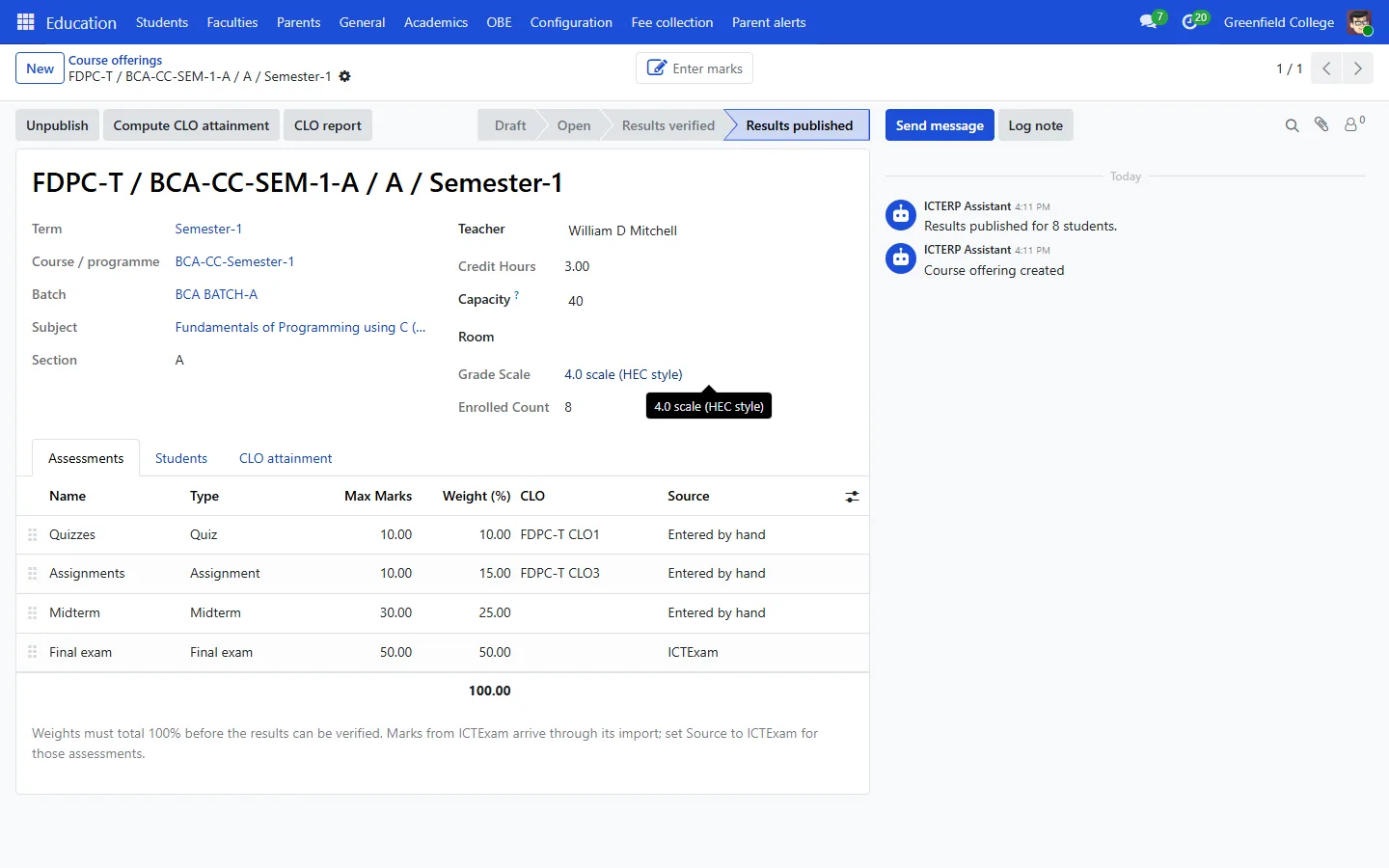
Task: Go to the next record with the right arrow
Action: click(1357, 68)
